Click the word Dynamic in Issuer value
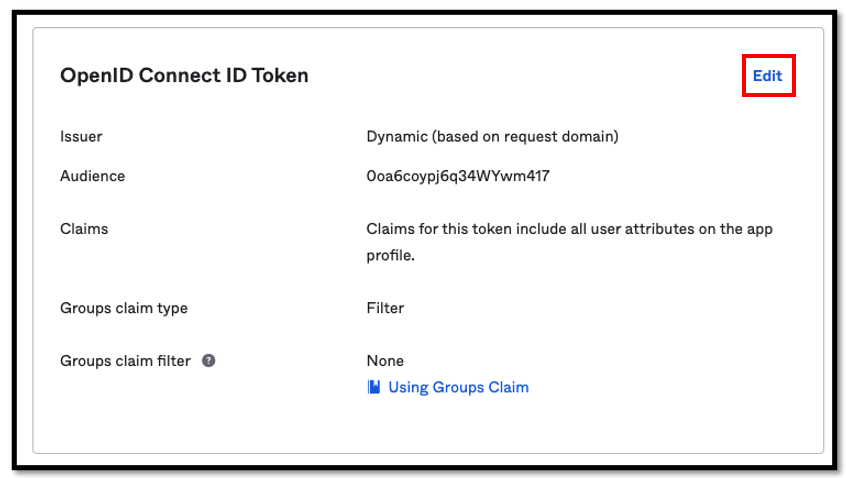This screenshot has height=478, width=846. click(x=397, y=136)
